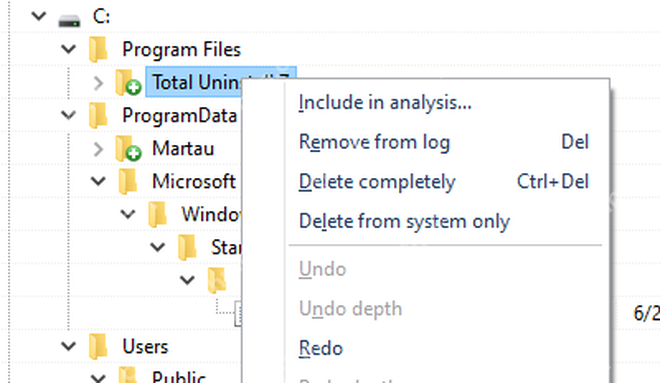Click the C: drive icon

69,21
